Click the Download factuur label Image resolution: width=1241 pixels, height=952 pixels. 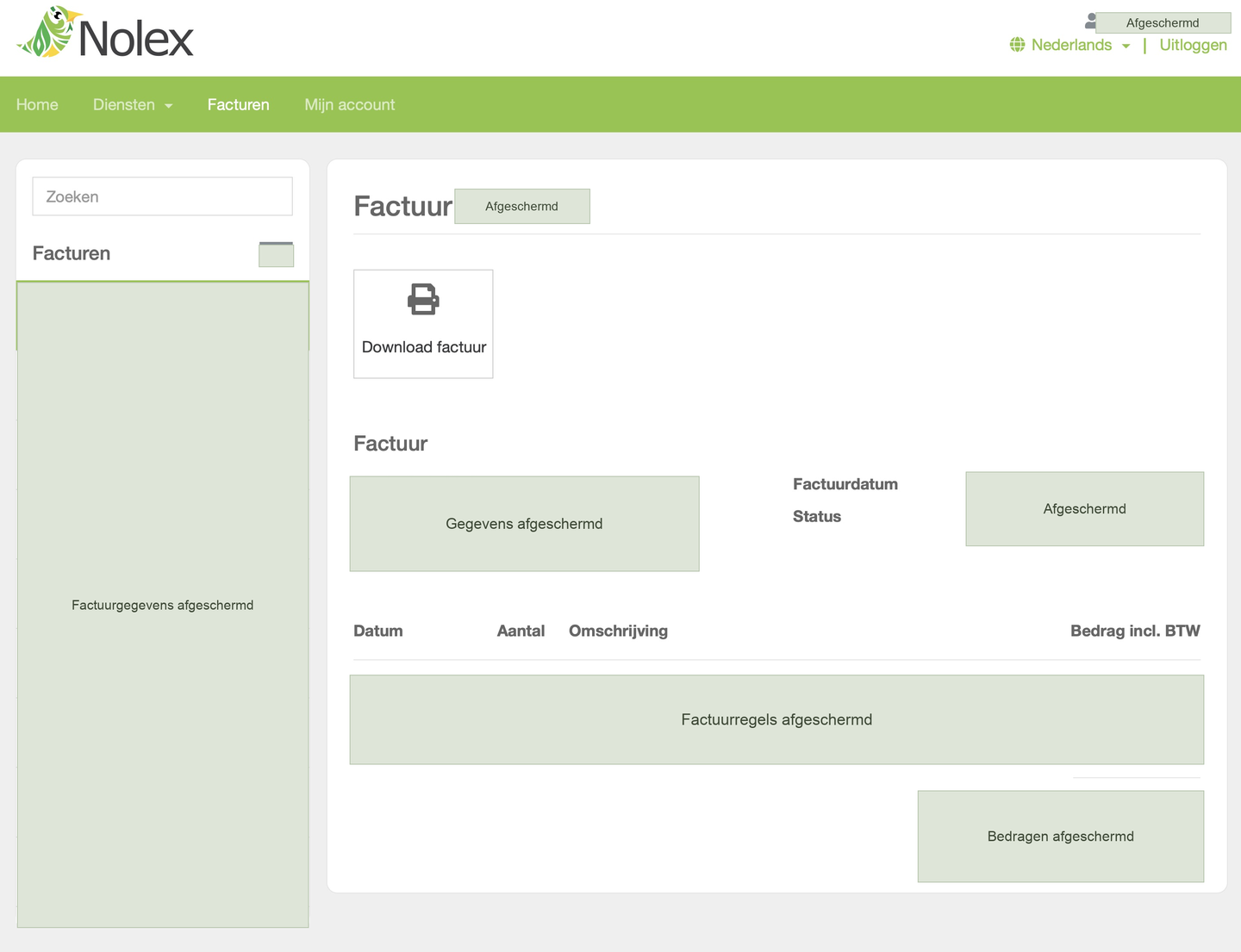point(424,347)
